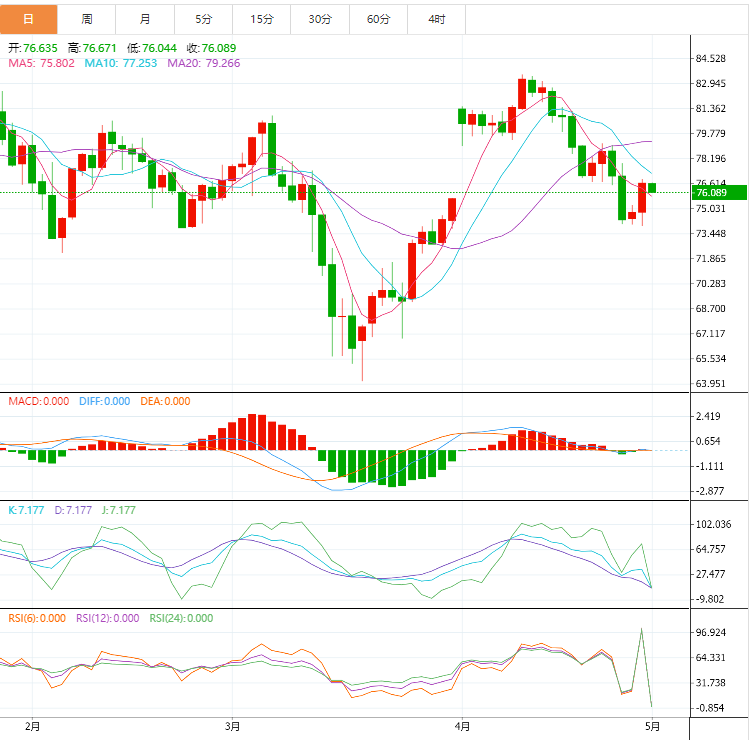
Task: Click the MA20: 79.266 indicator label
Action: 204,63
